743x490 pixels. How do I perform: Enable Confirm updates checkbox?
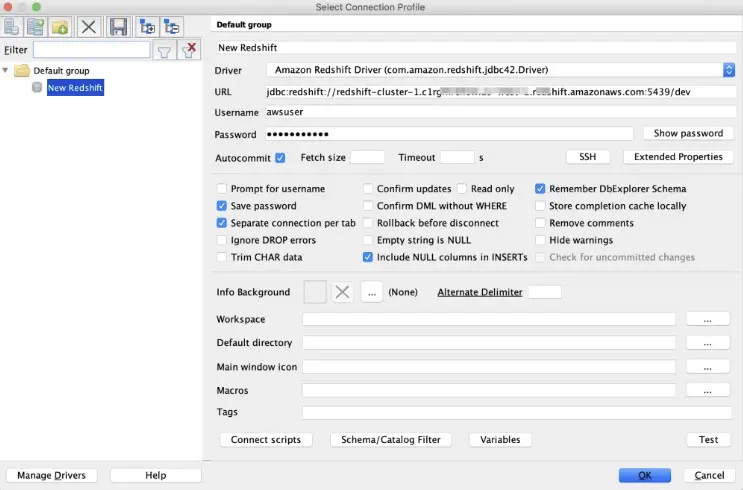[368, 189]
